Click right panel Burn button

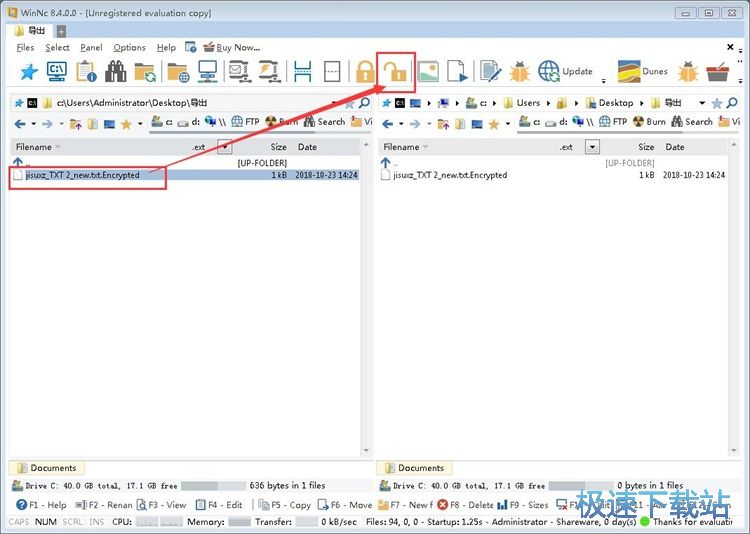[649, 122]
